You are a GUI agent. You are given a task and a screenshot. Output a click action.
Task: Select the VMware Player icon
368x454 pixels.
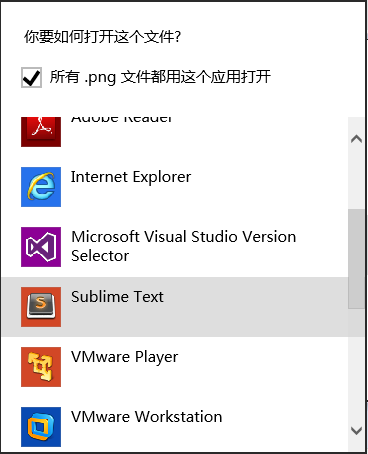coord(41,367)
